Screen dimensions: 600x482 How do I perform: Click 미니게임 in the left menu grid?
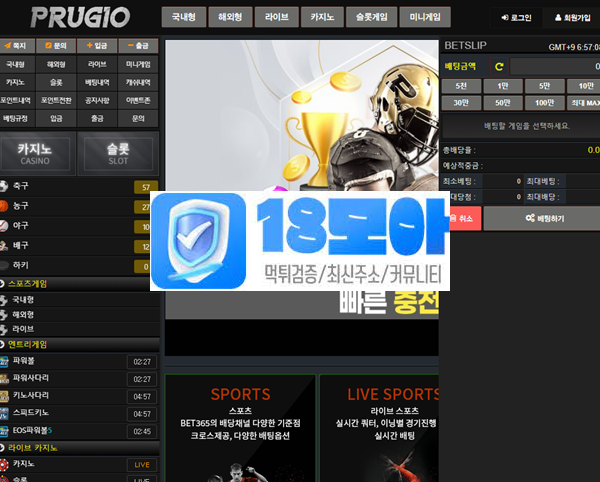click(x=138, y=64)
